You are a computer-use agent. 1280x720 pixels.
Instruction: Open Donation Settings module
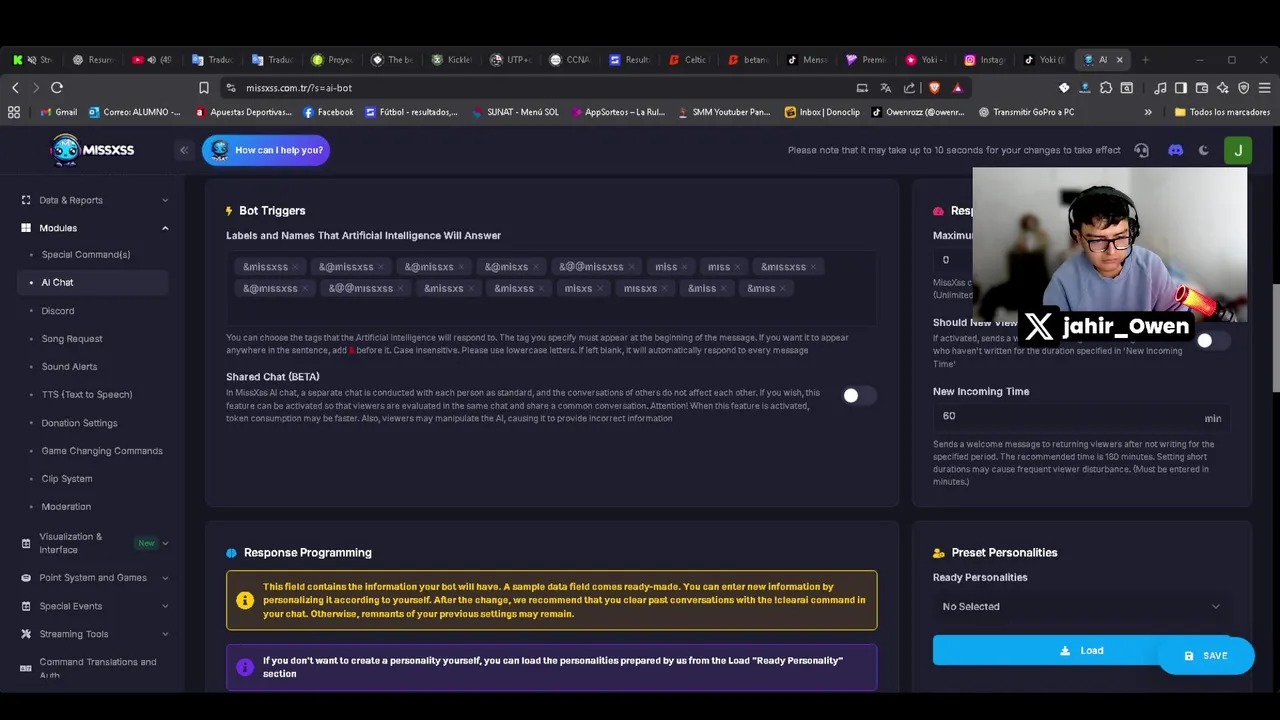pyautogui.click(x=79, y=423)
